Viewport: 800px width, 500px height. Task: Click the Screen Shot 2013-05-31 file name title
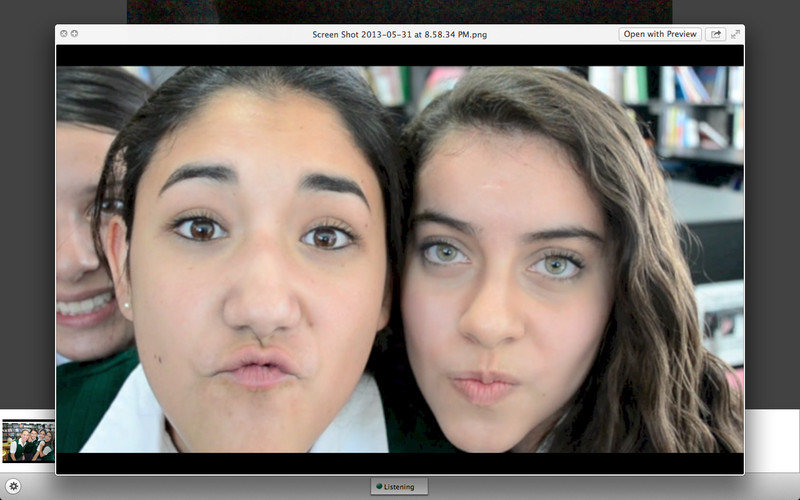tap(399, 35)
